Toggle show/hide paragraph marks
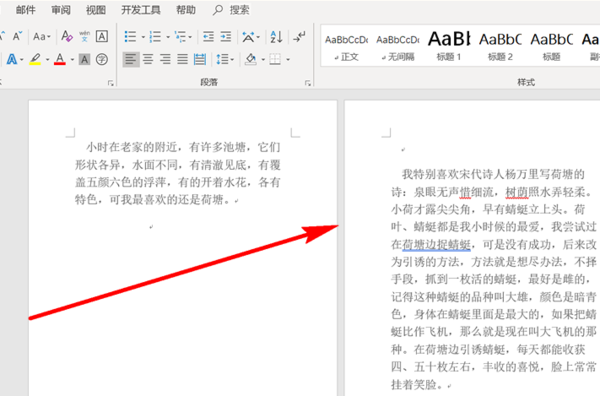 299,37
